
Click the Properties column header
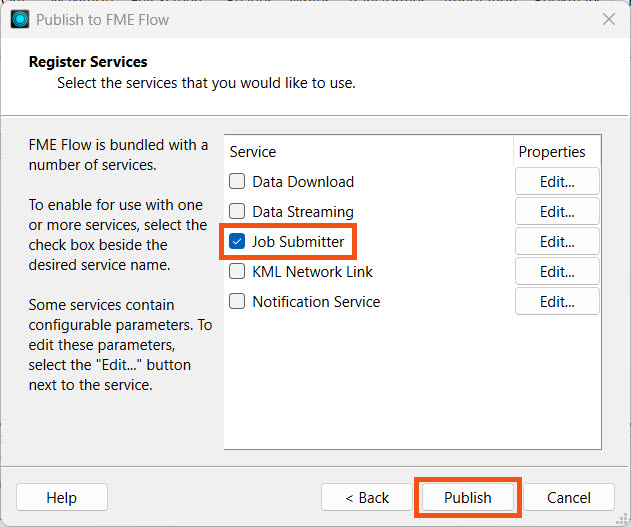(x=552, y=152)
